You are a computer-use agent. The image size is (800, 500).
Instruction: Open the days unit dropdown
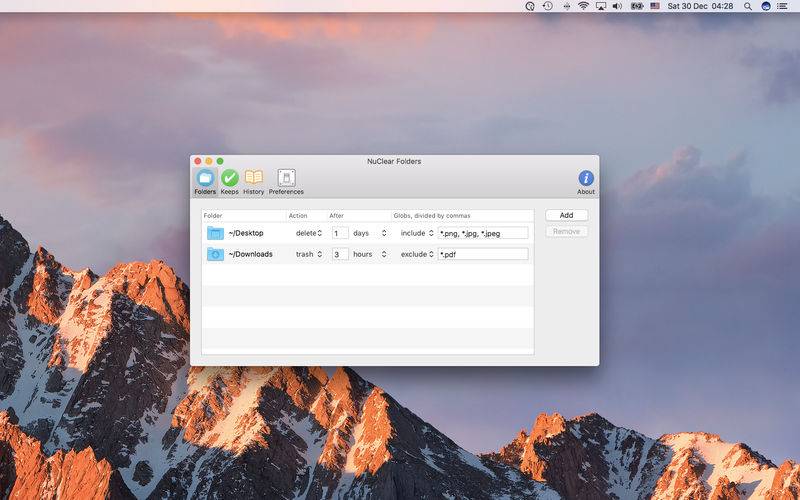tap(370, 233)
